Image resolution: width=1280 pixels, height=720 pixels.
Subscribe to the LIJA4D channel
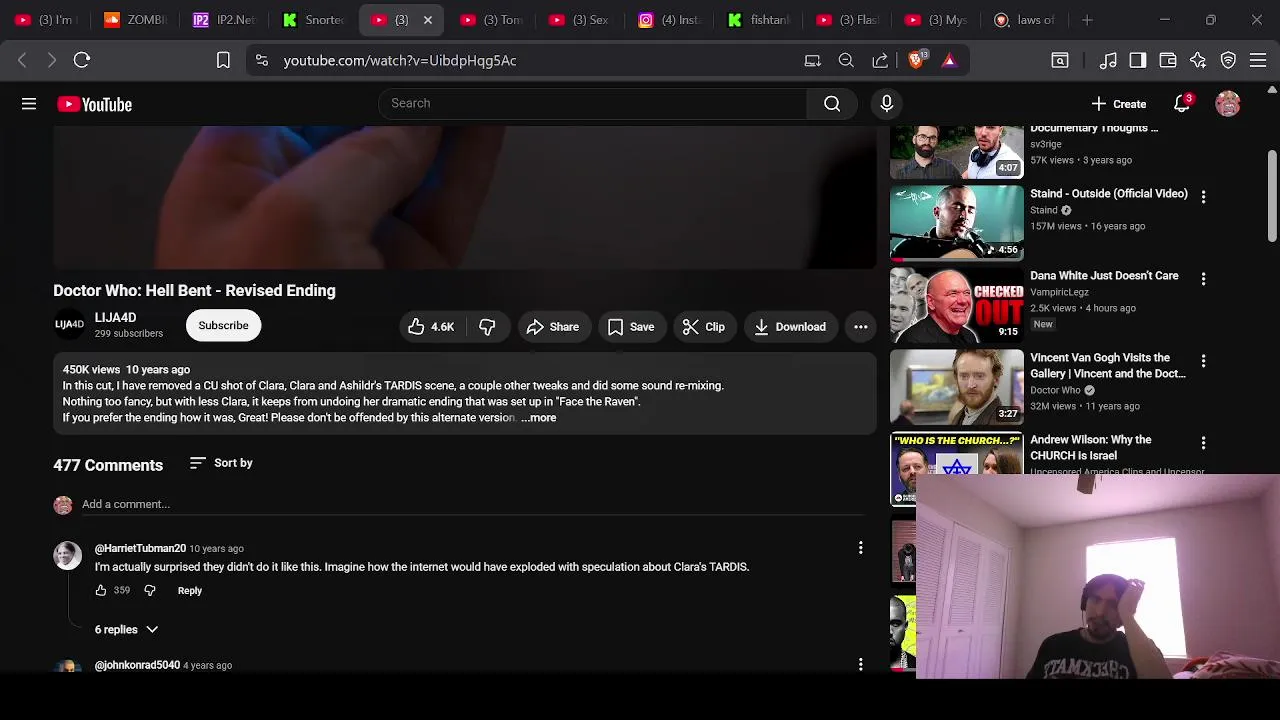point(223,325)
